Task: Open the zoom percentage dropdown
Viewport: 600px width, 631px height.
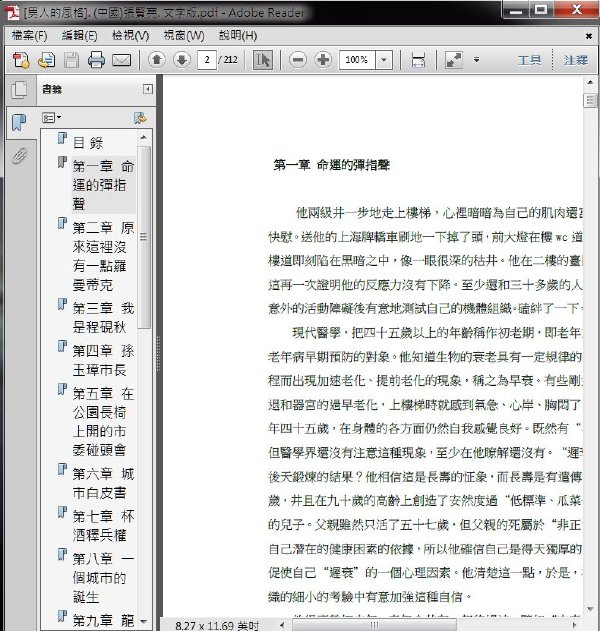Action: point(384,60)
